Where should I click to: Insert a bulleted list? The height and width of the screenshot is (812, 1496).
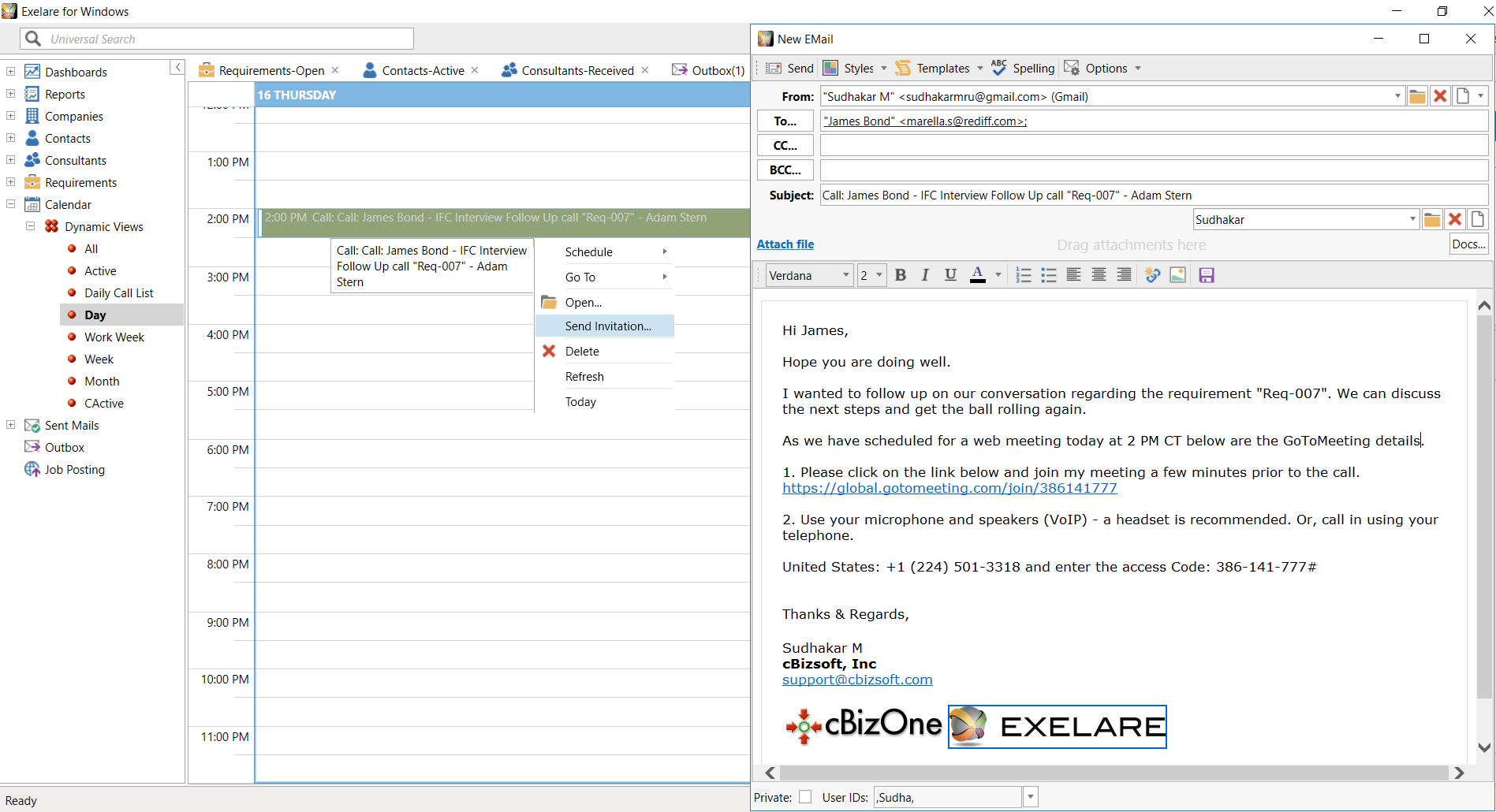click(x=1049, y=275)
